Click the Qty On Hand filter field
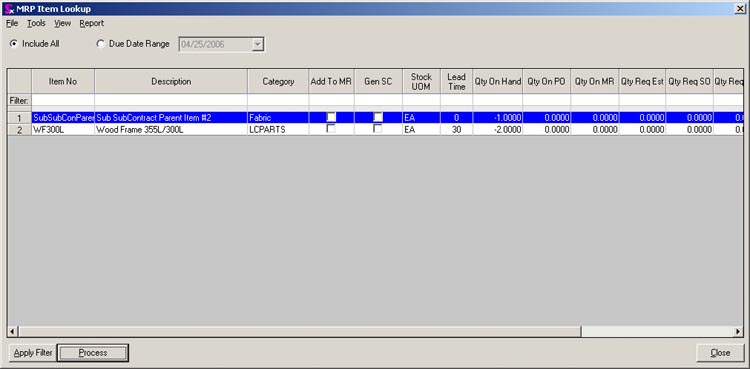This screenshot has width=750, height=369. 497,100
